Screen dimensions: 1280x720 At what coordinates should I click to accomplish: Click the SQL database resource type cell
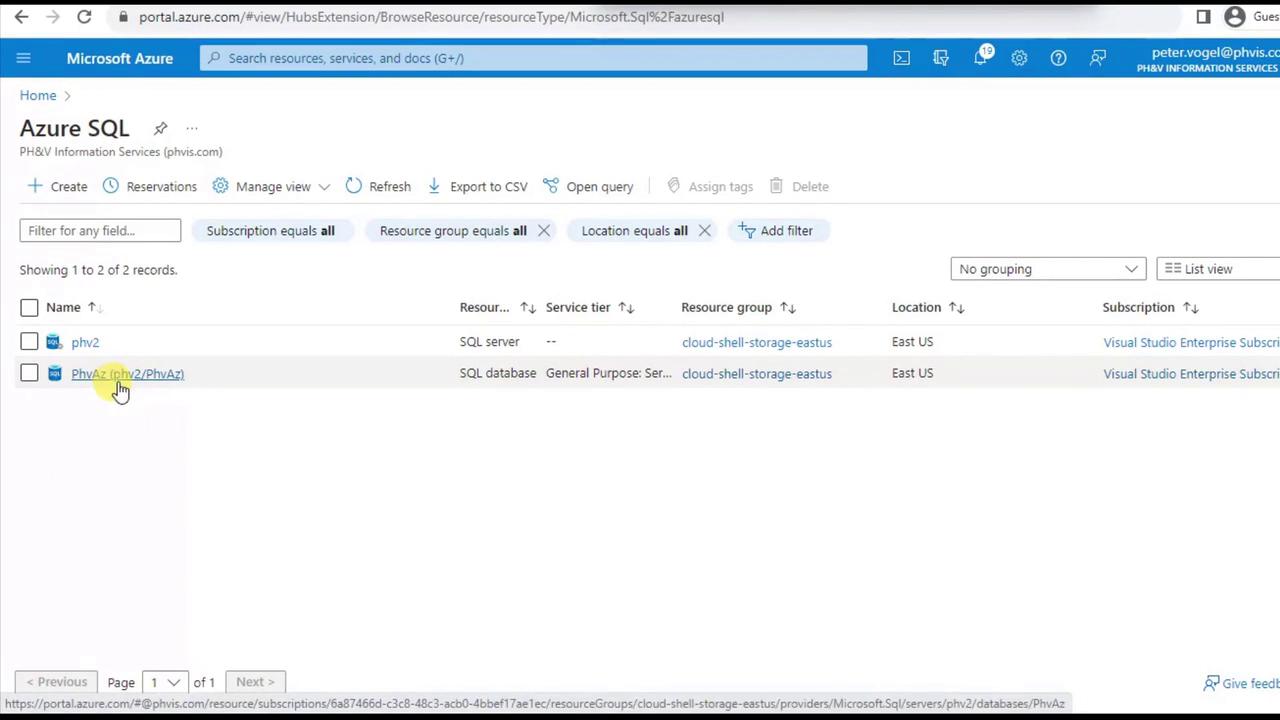(498, 374)
